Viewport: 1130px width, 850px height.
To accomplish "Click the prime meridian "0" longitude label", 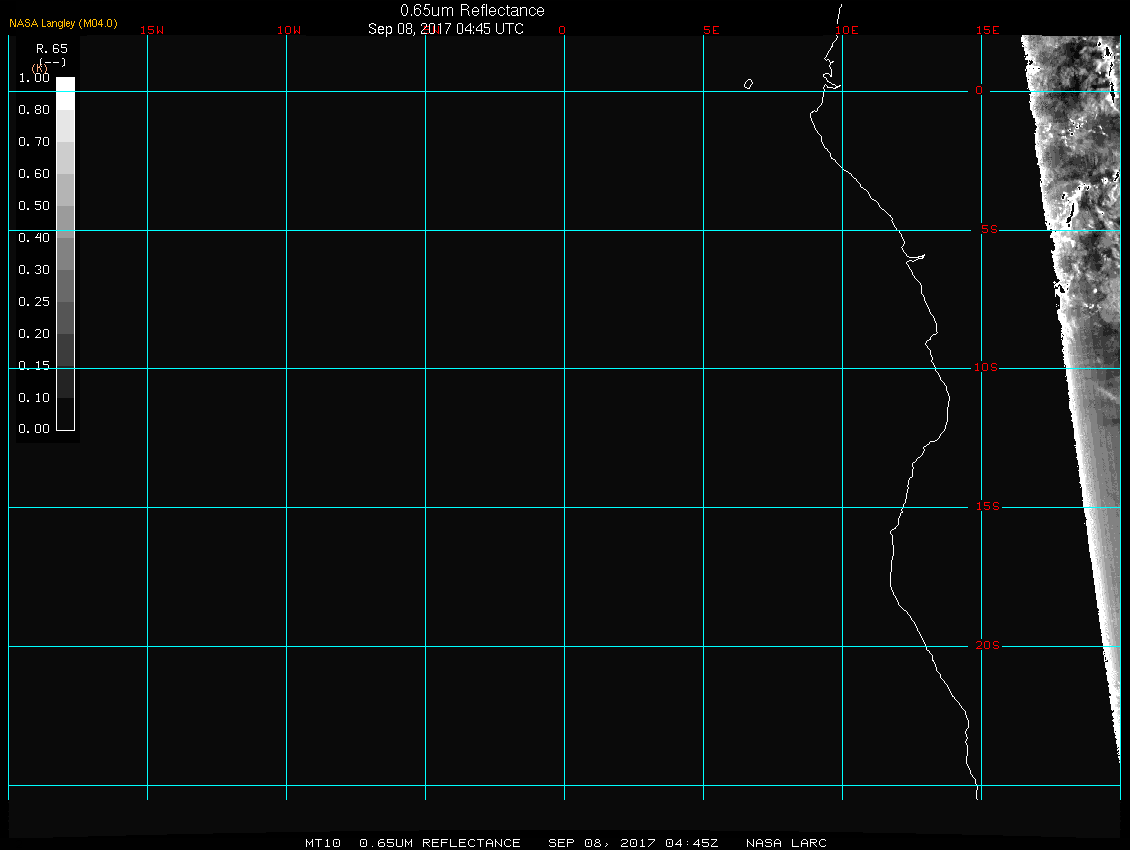I will point(562,30).
